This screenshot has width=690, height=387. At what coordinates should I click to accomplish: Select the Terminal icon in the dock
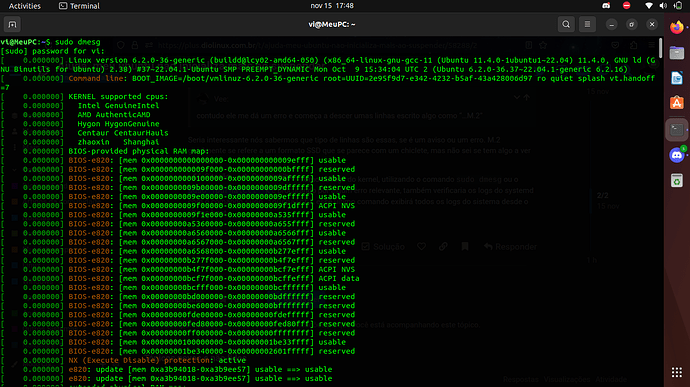coord(677,129)
